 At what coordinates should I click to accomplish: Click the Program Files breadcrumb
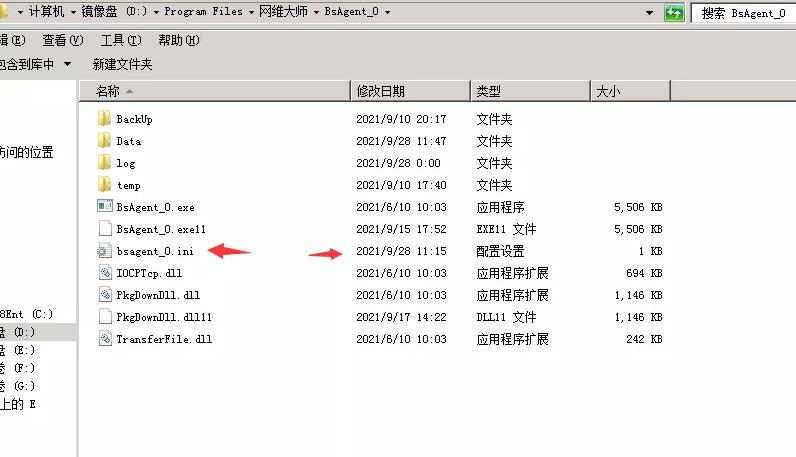204,11
